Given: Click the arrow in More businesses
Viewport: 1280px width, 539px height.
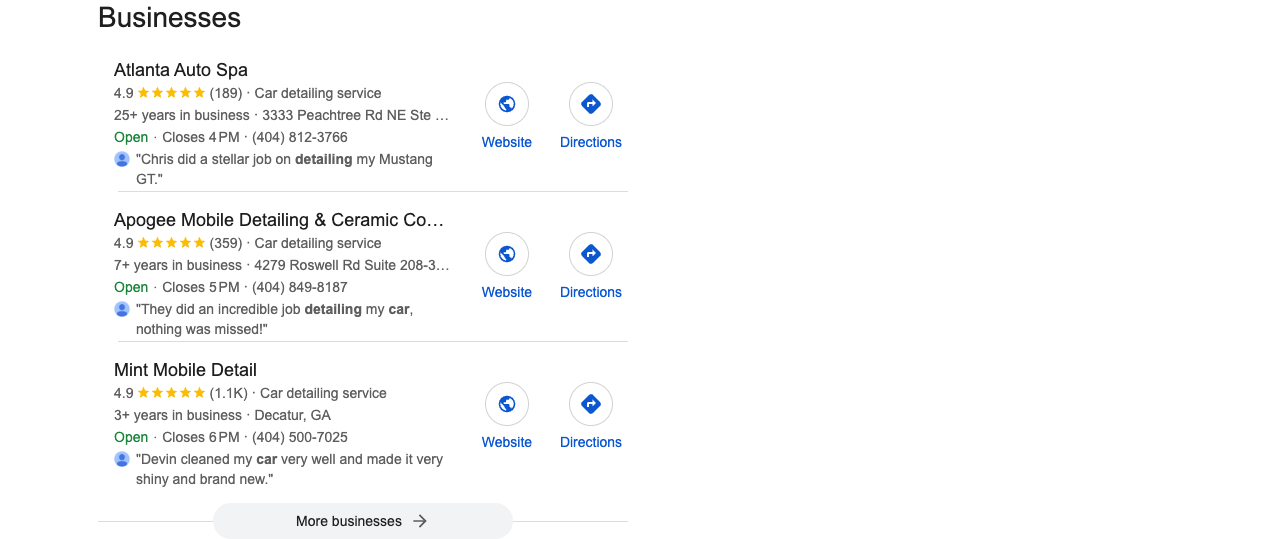Looking at the screenshot, I should 420,521.
